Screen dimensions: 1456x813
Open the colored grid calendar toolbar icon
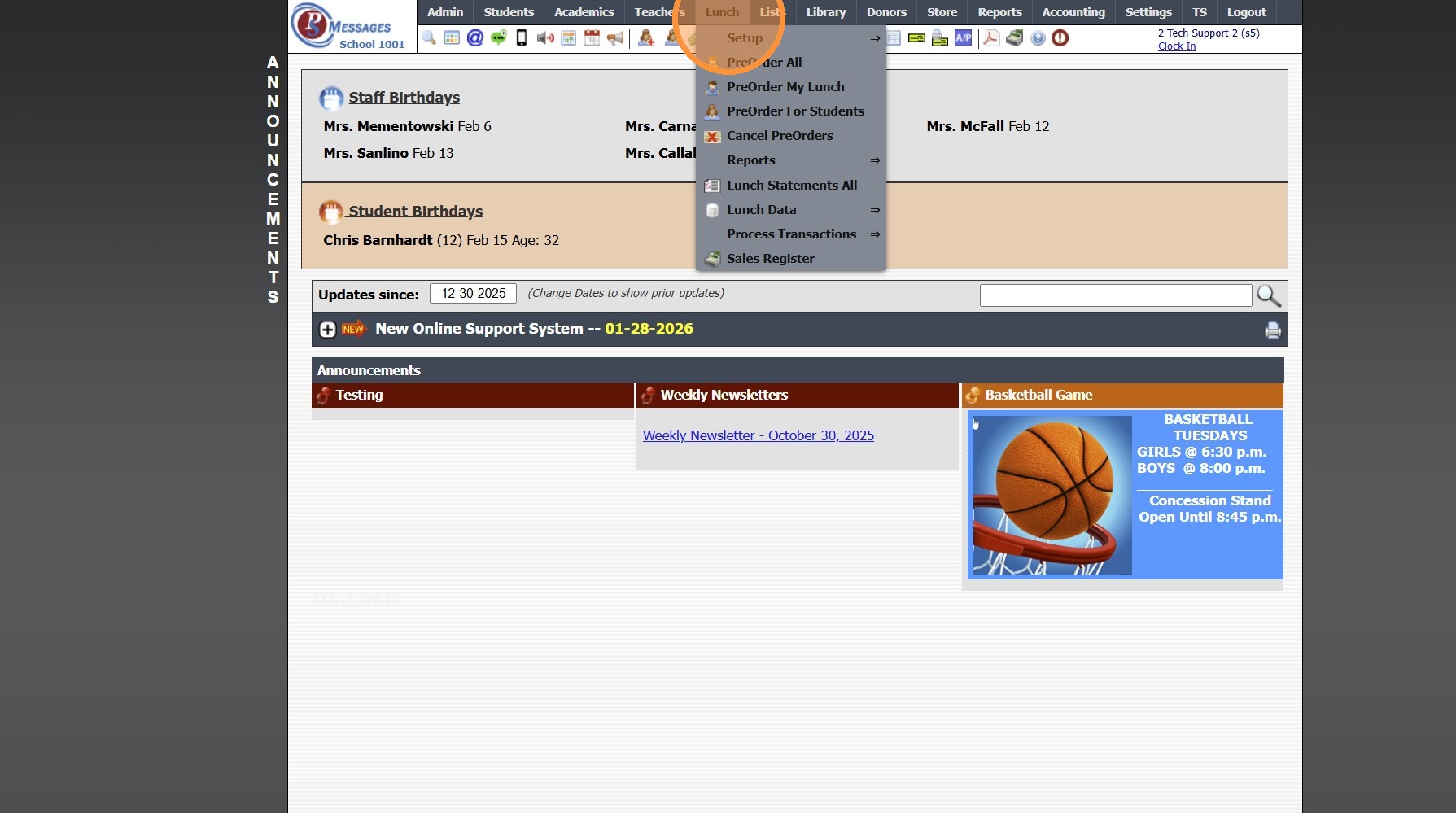pos(452,38)
